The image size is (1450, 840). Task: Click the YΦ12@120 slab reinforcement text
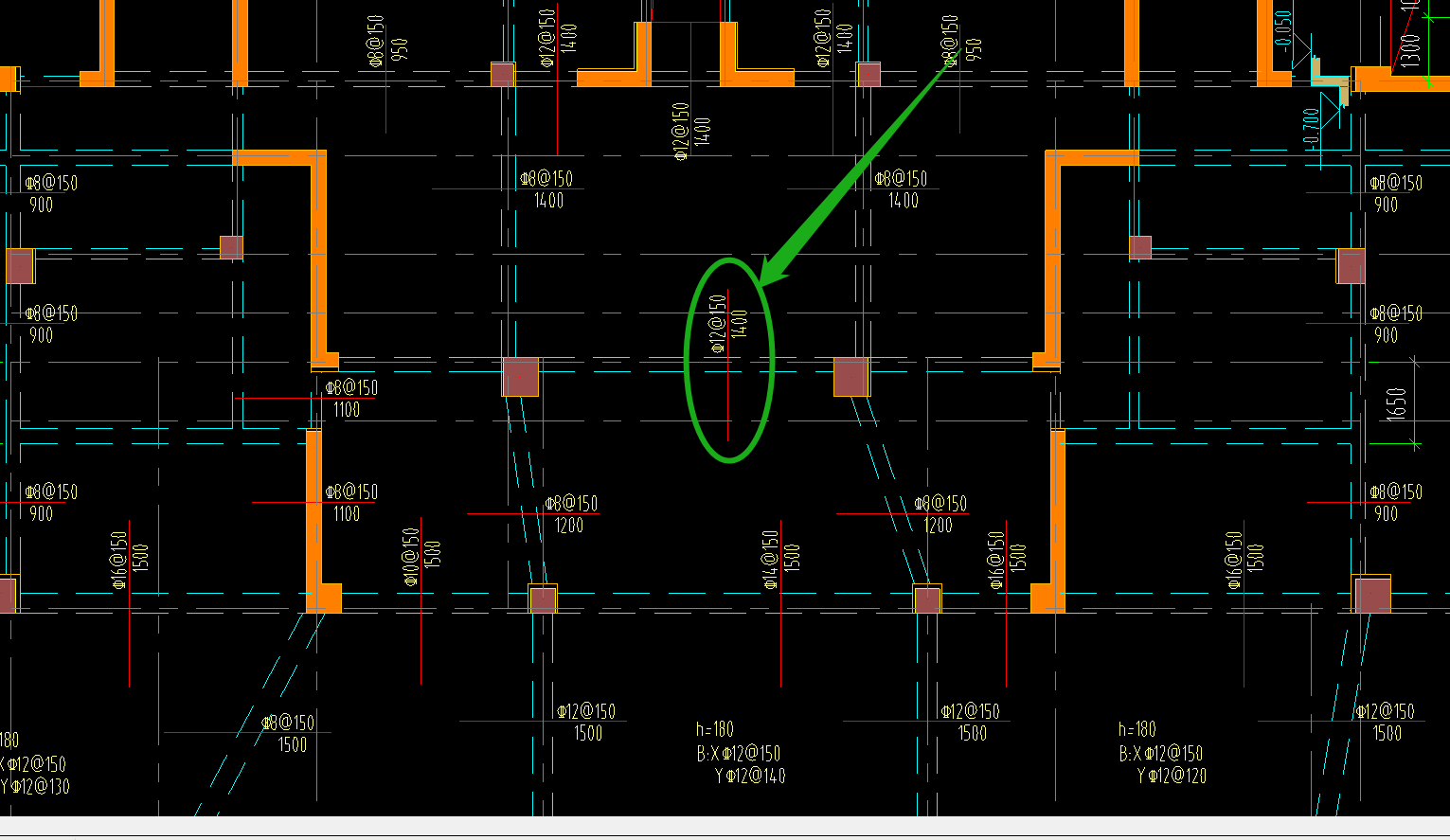click(x=1173, y=776)
